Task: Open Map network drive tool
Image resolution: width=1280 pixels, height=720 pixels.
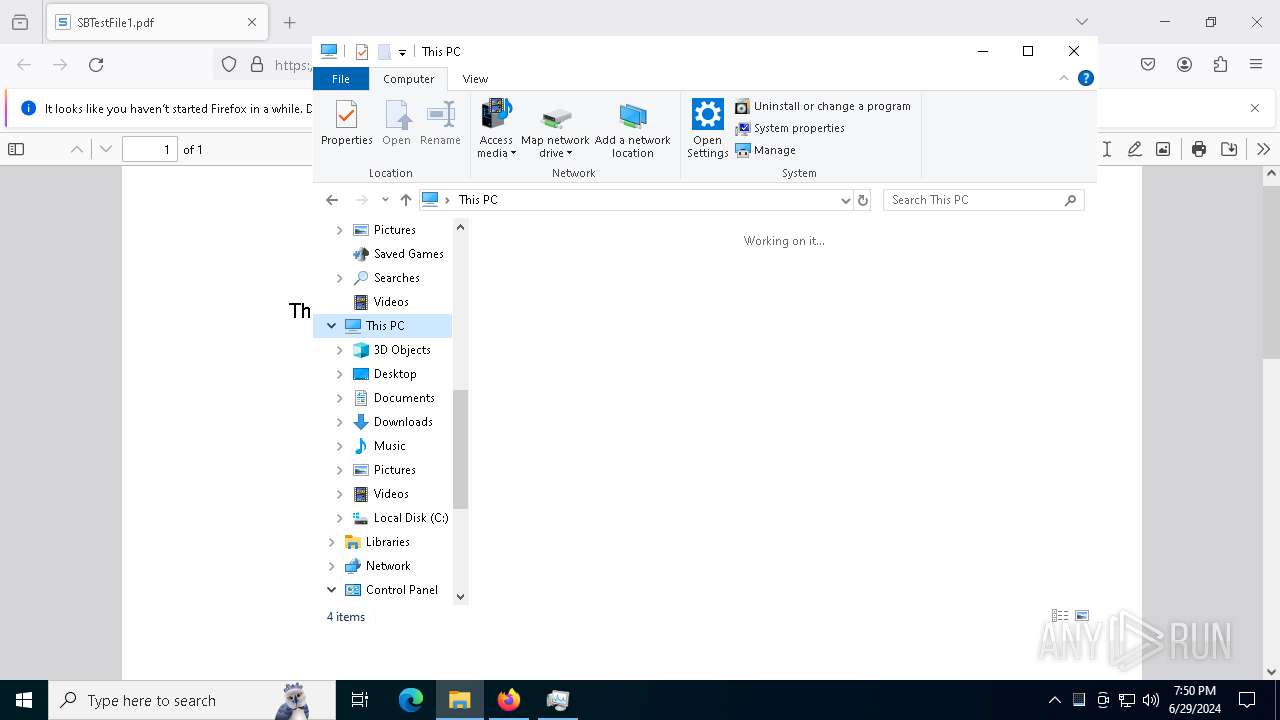Action: (555, 130)
